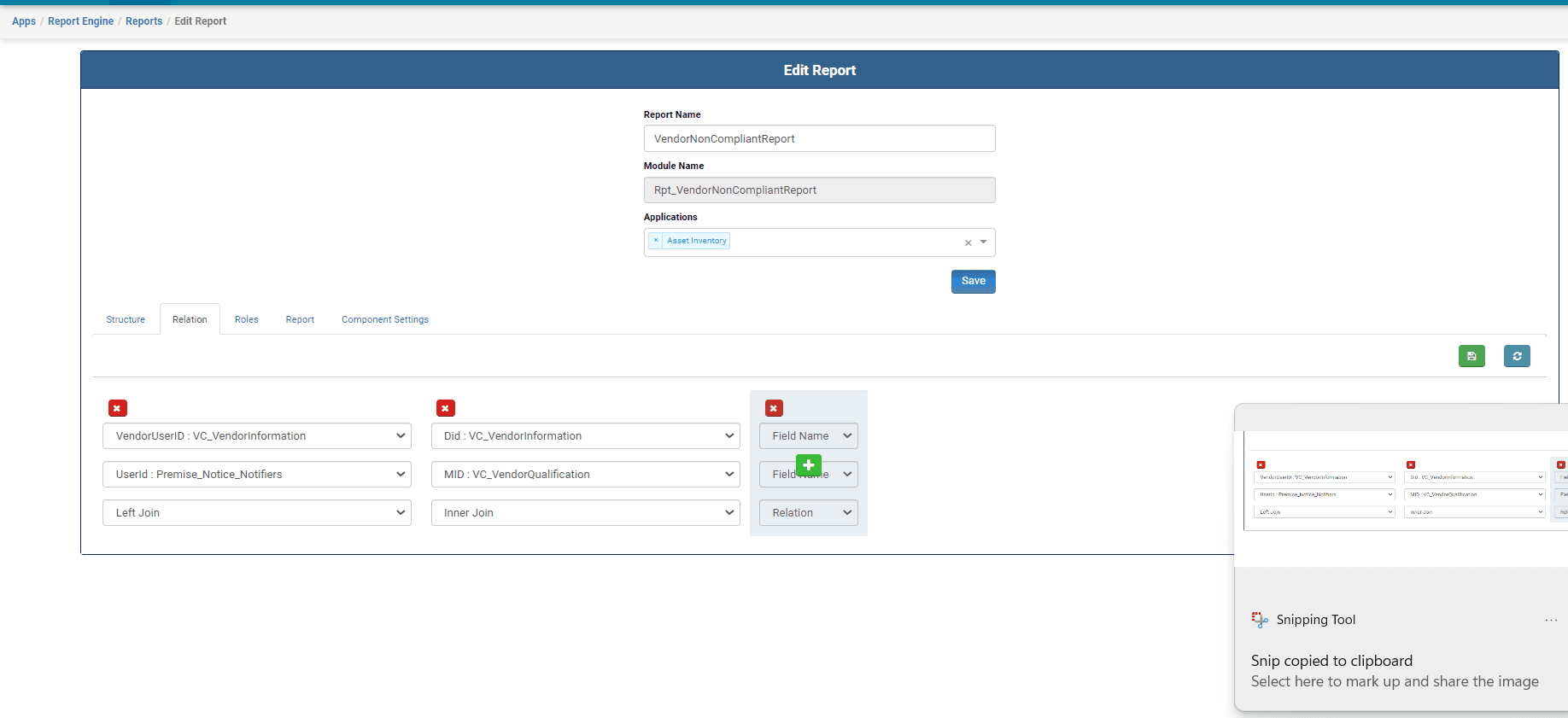This screenshot has width=1568, height=718.
Task: Click the Edit Report breadcrumb text
Action: pos(201,21)
